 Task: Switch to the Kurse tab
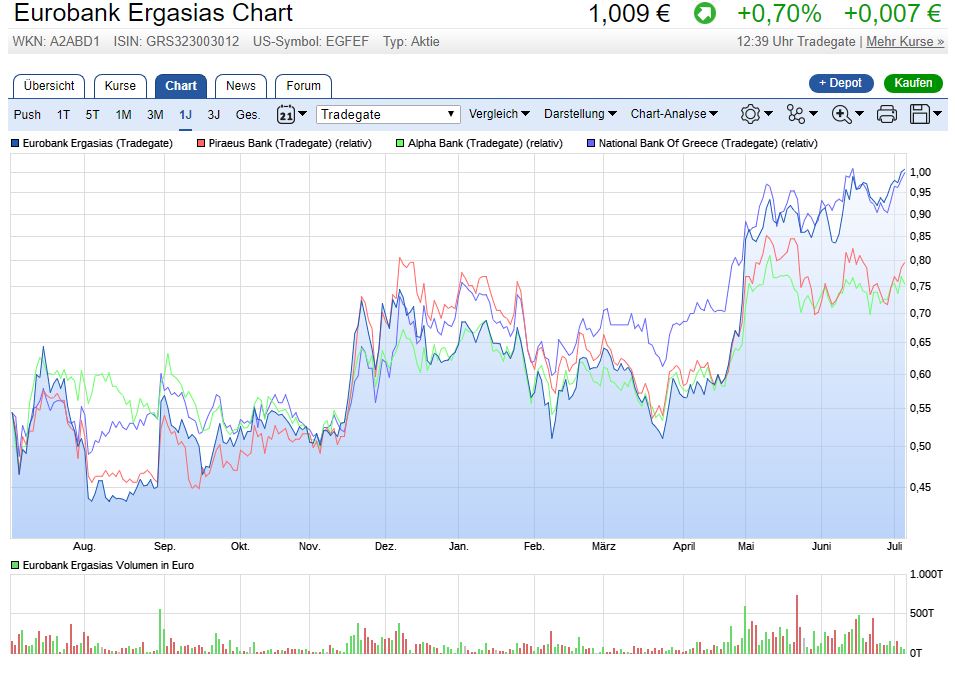click(120, 86)
